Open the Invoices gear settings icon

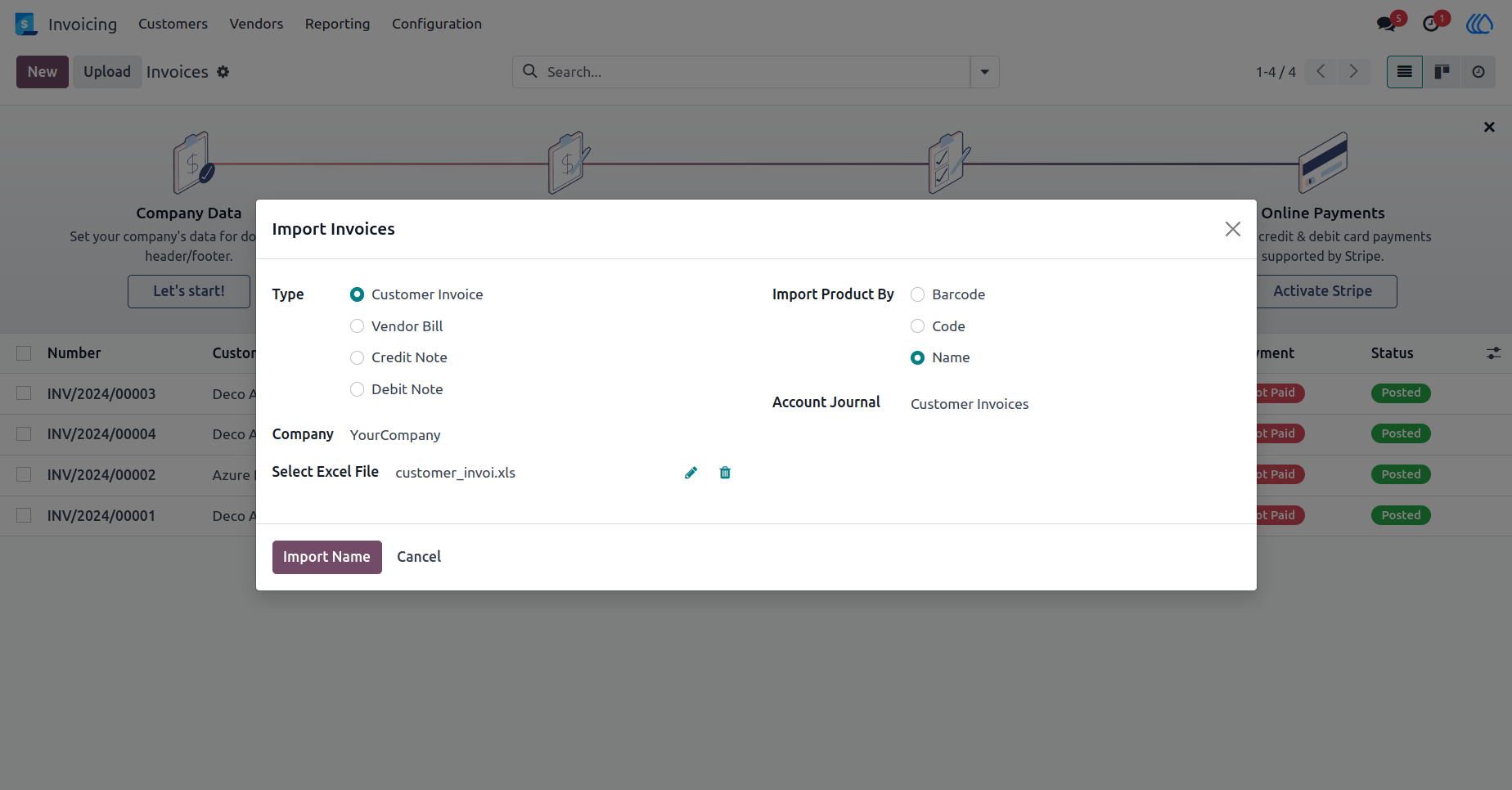(223, 72)
